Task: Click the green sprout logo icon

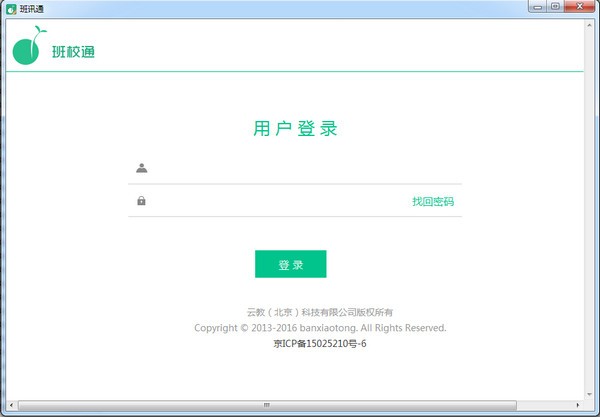Action: [x=29, y=45]
